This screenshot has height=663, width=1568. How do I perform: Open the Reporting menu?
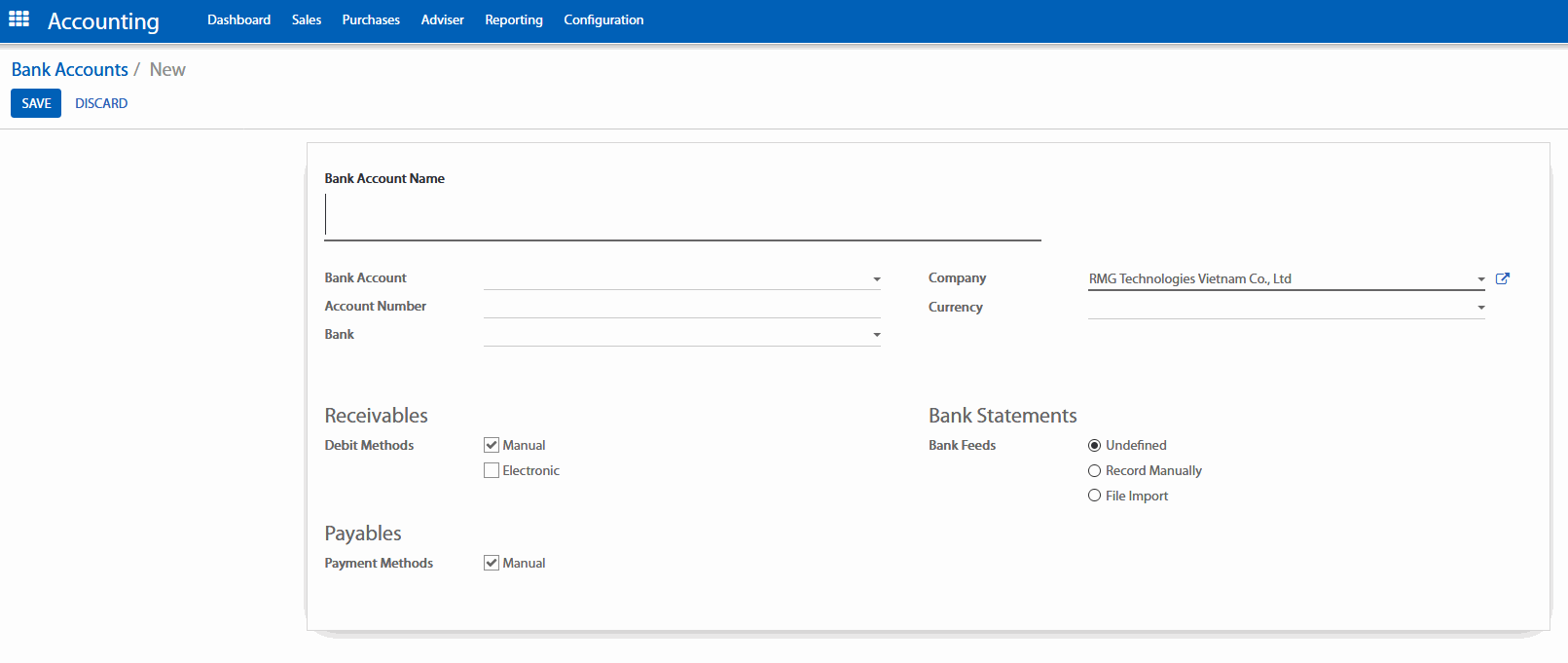coord(513,19)
